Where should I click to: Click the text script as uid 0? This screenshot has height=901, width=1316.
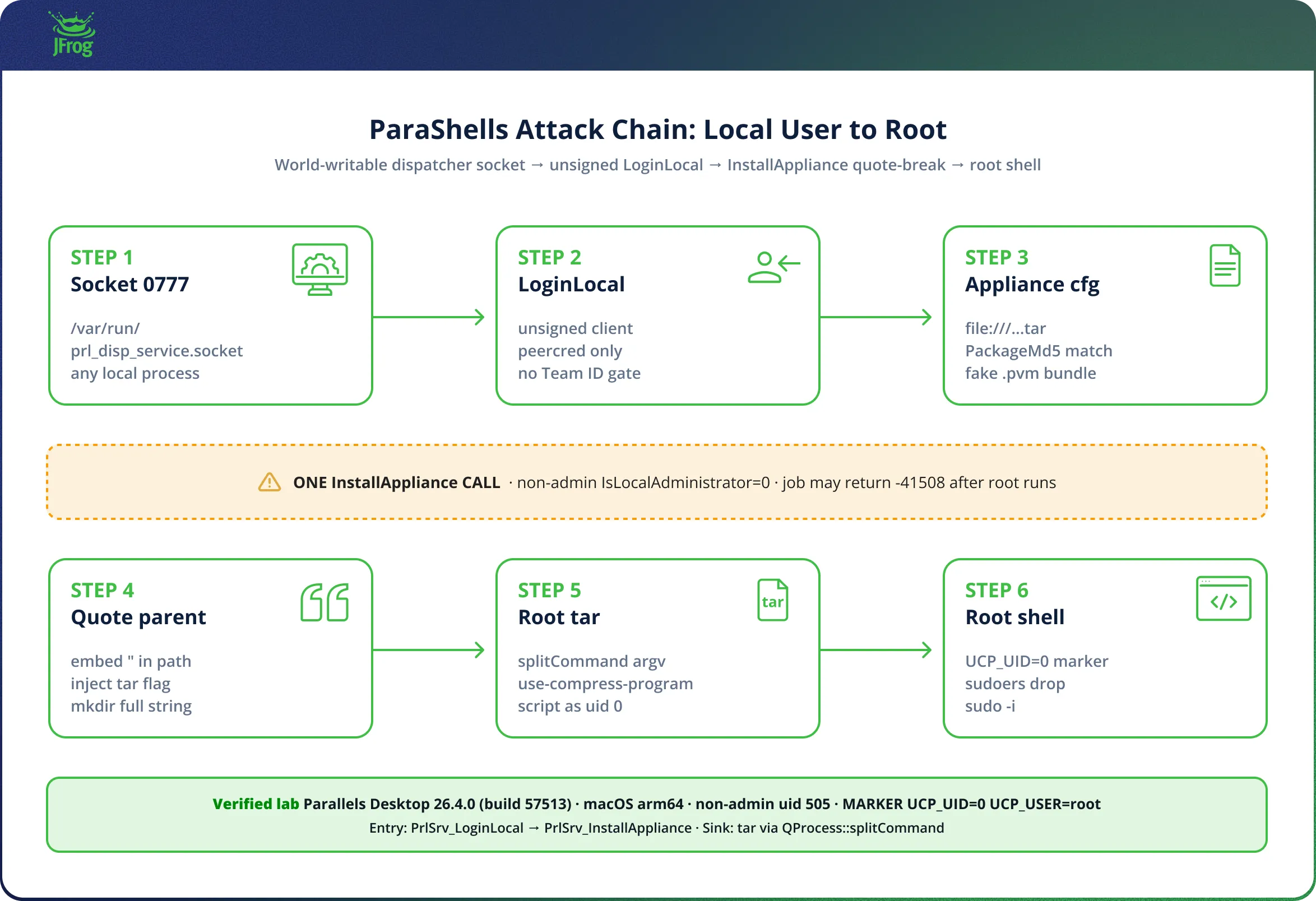pyautogui.click(x=569, y=707)
